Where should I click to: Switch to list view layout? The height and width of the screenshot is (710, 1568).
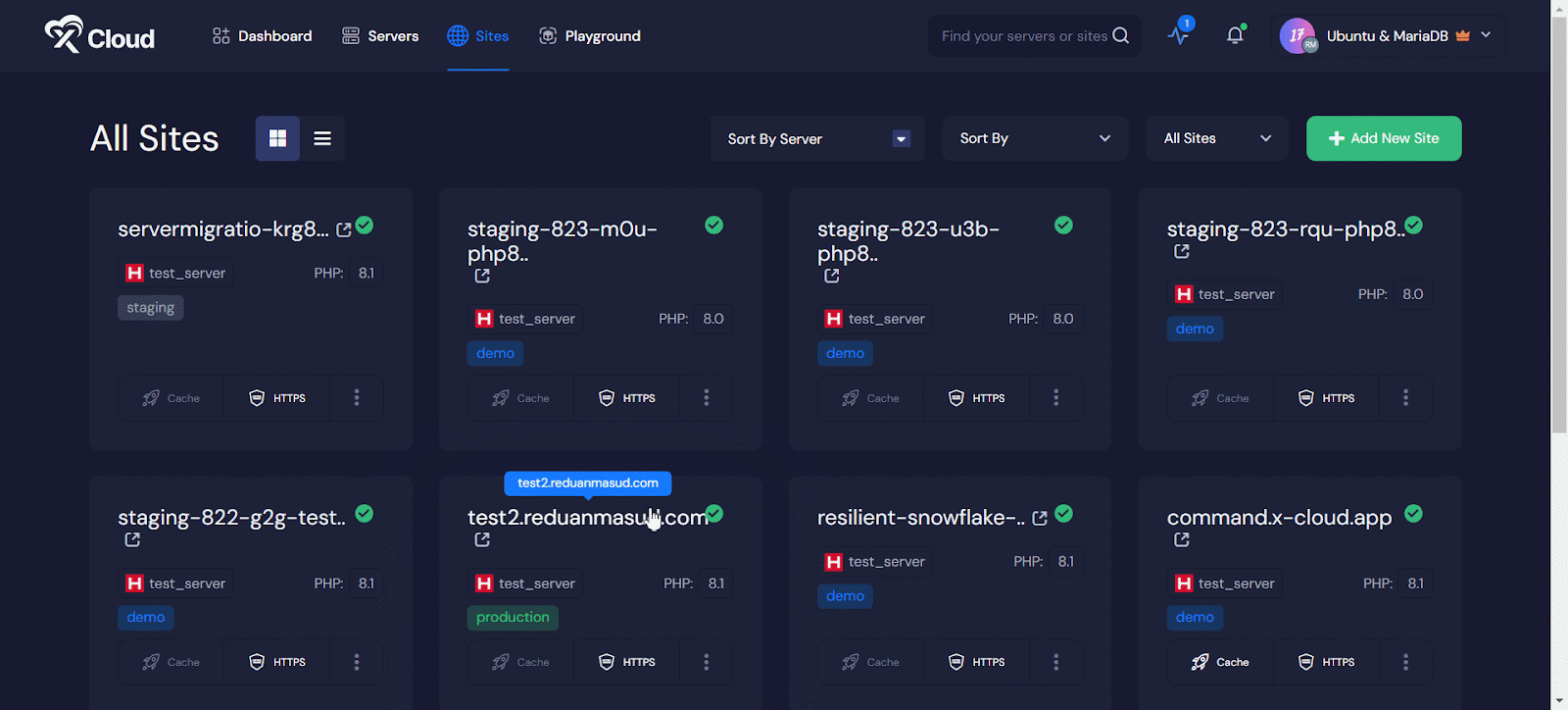(x=322, y=138)
